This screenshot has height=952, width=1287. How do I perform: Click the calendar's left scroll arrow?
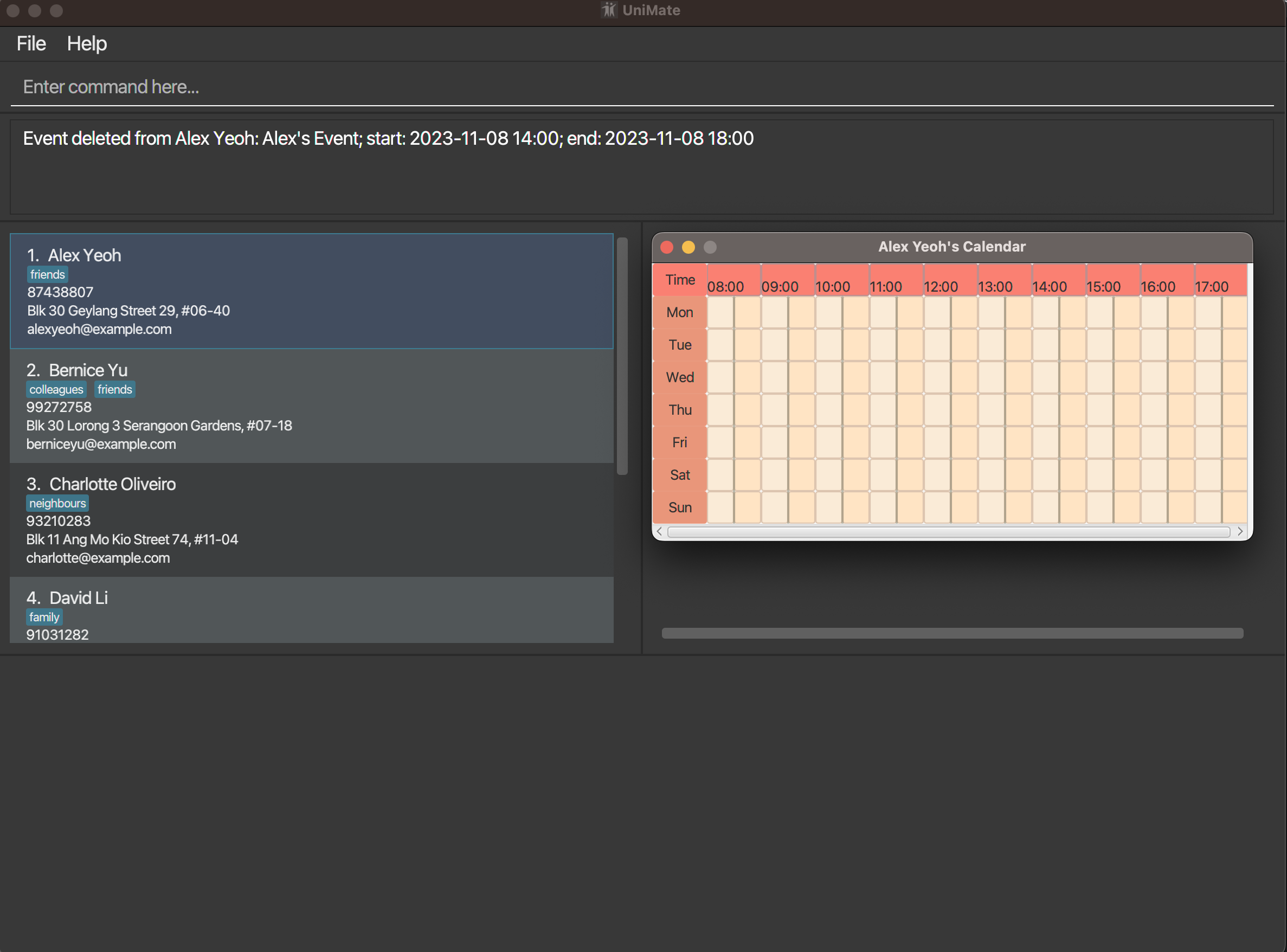(659, 531)
